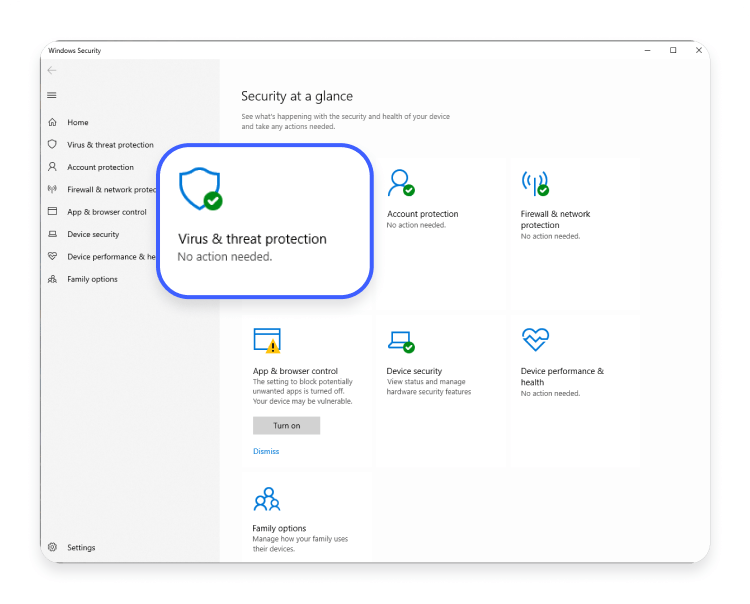Click the Family options people icon in sidebar

pyautogui.click(x=53, y=279)
